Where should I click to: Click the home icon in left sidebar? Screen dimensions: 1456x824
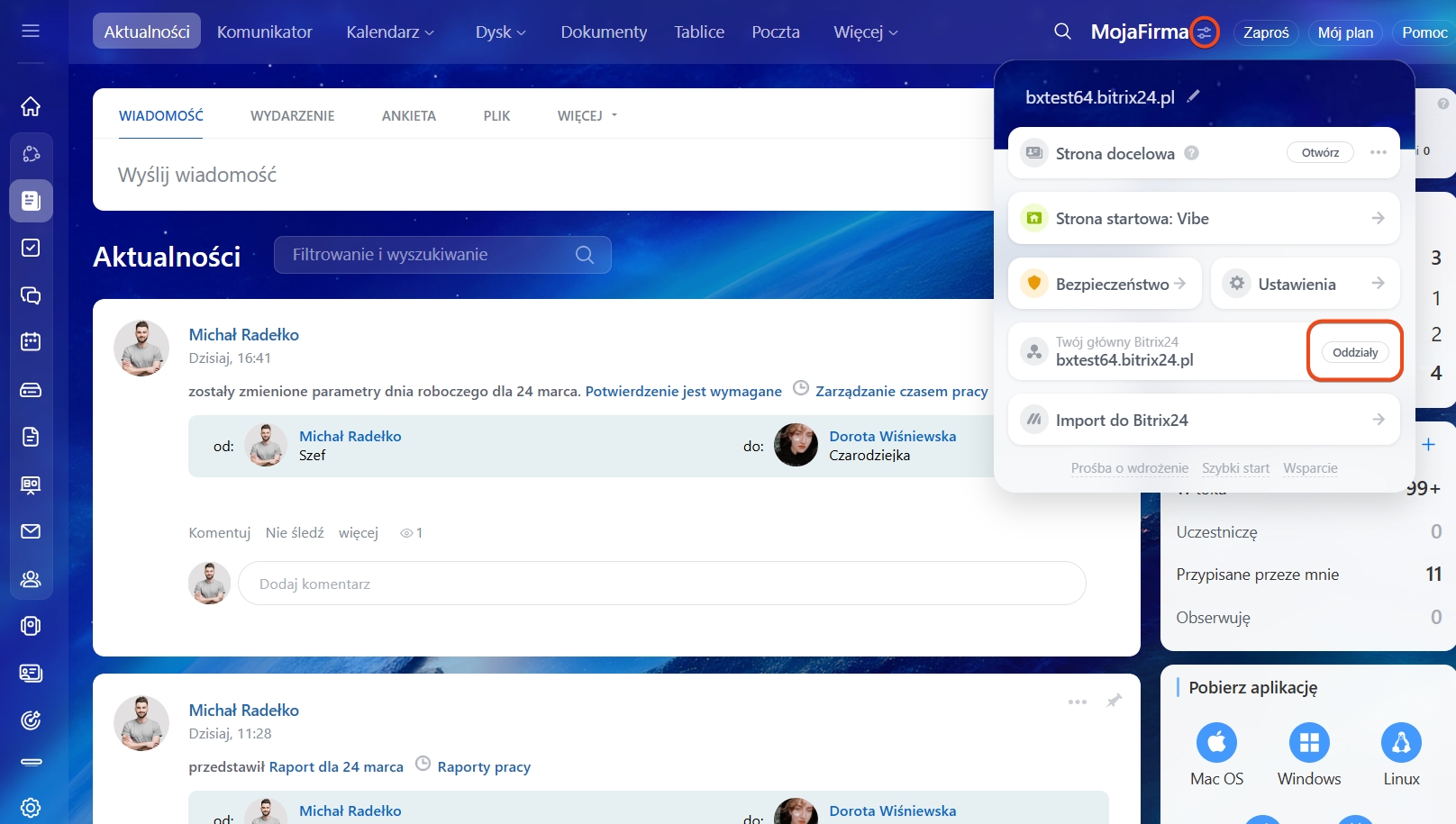click(31, 106)
